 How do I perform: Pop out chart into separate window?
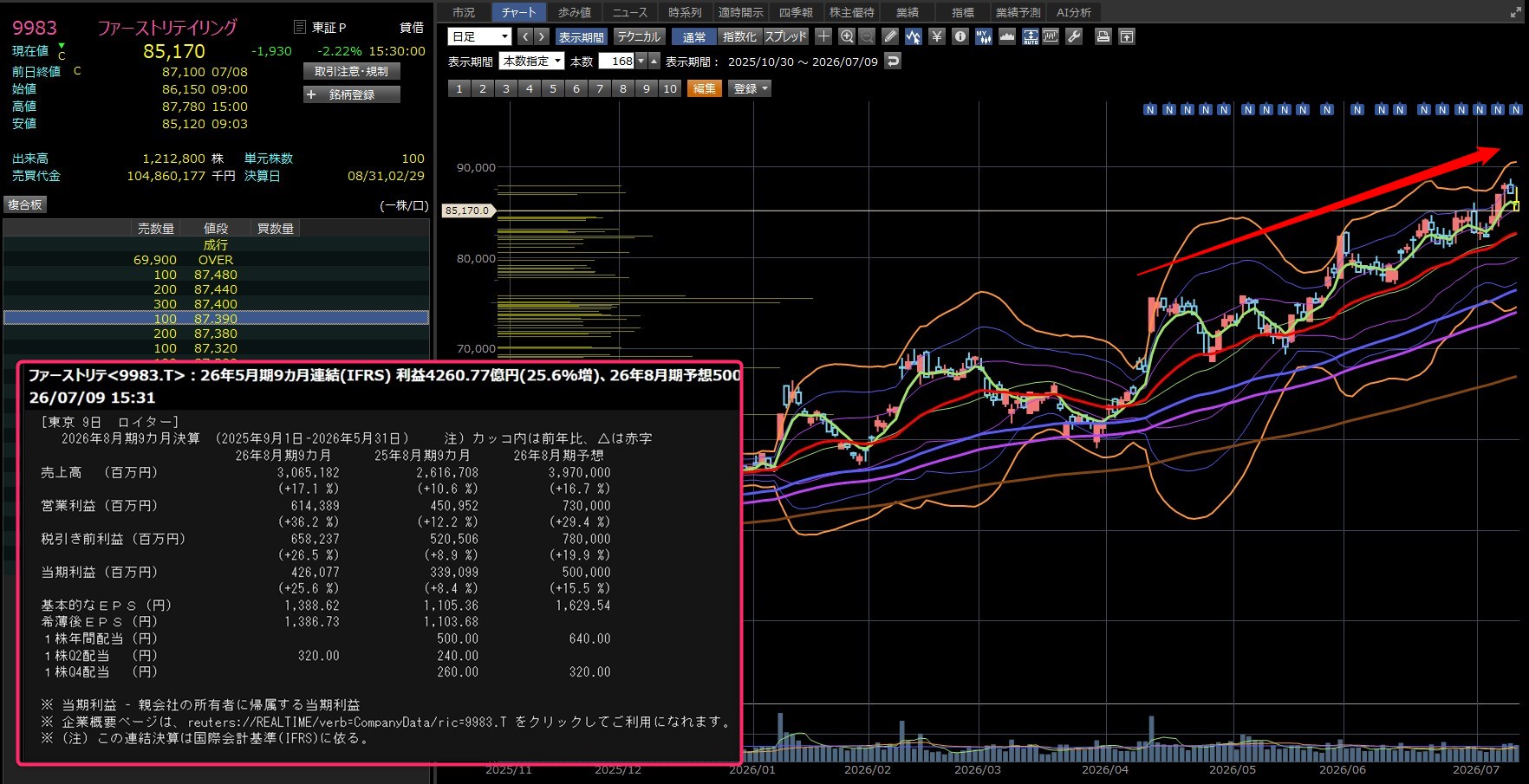click(x=1127, y=36)
